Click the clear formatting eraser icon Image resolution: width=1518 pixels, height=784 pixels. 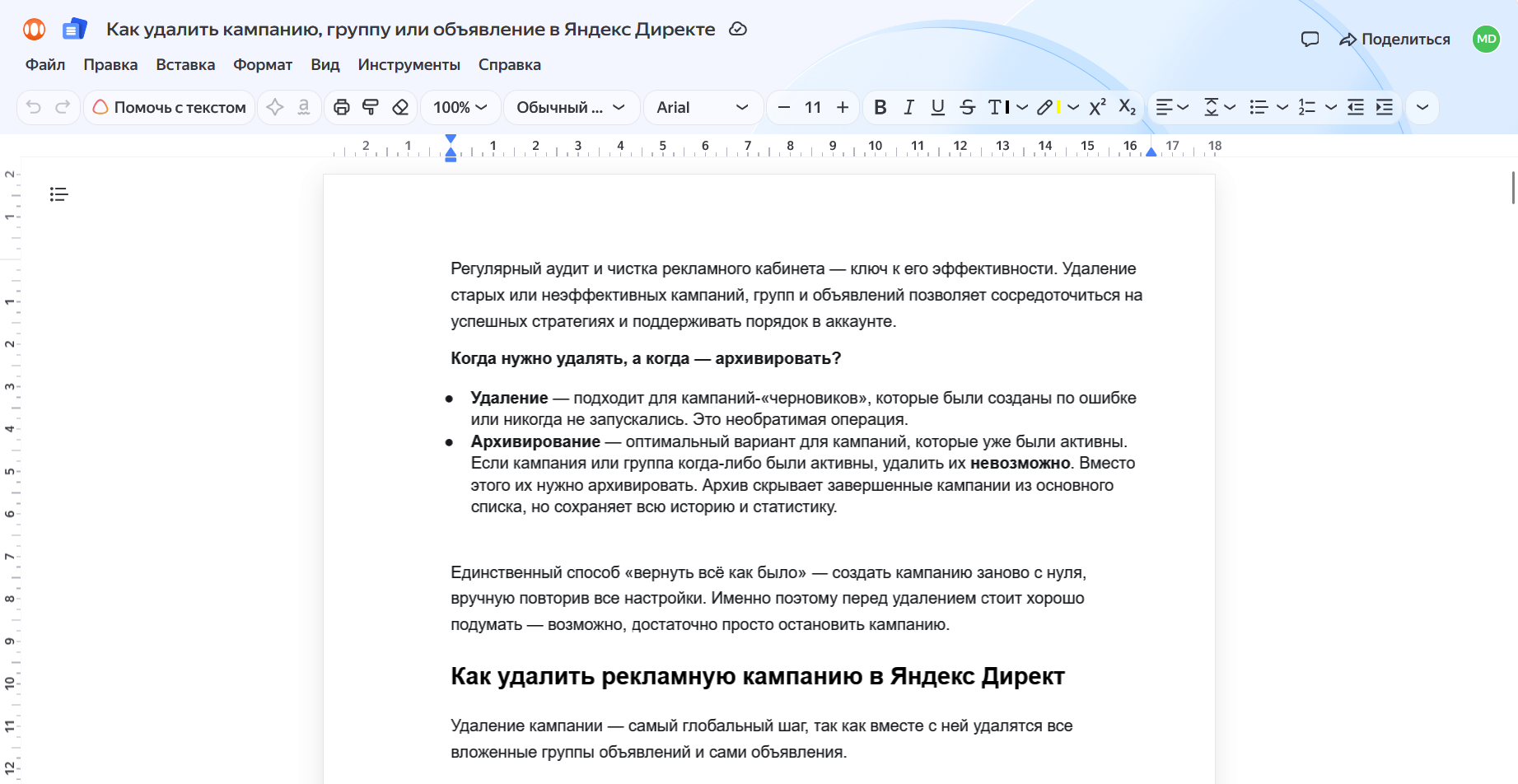coord(400,107)
